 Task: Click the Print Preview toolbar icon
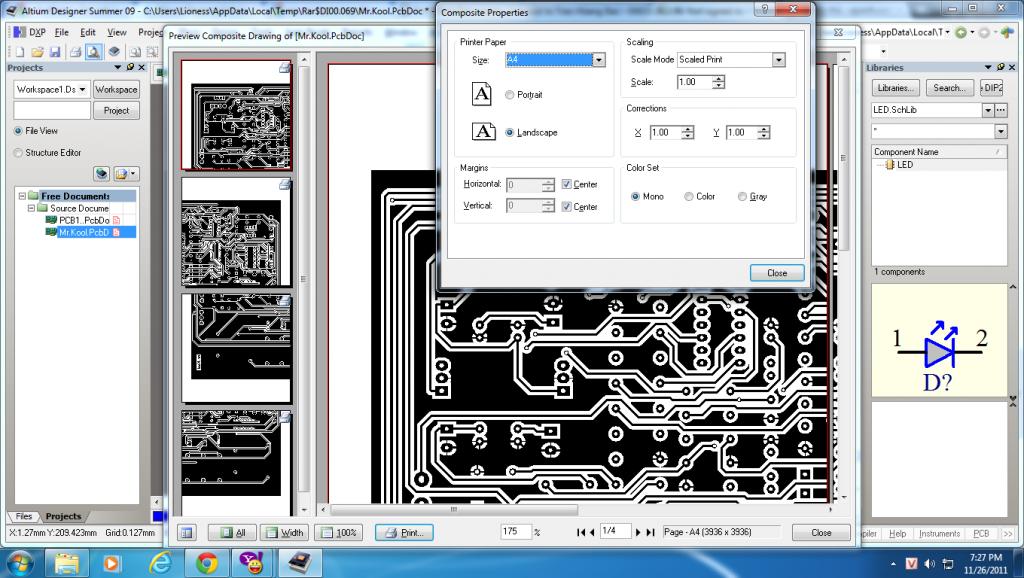93,51
